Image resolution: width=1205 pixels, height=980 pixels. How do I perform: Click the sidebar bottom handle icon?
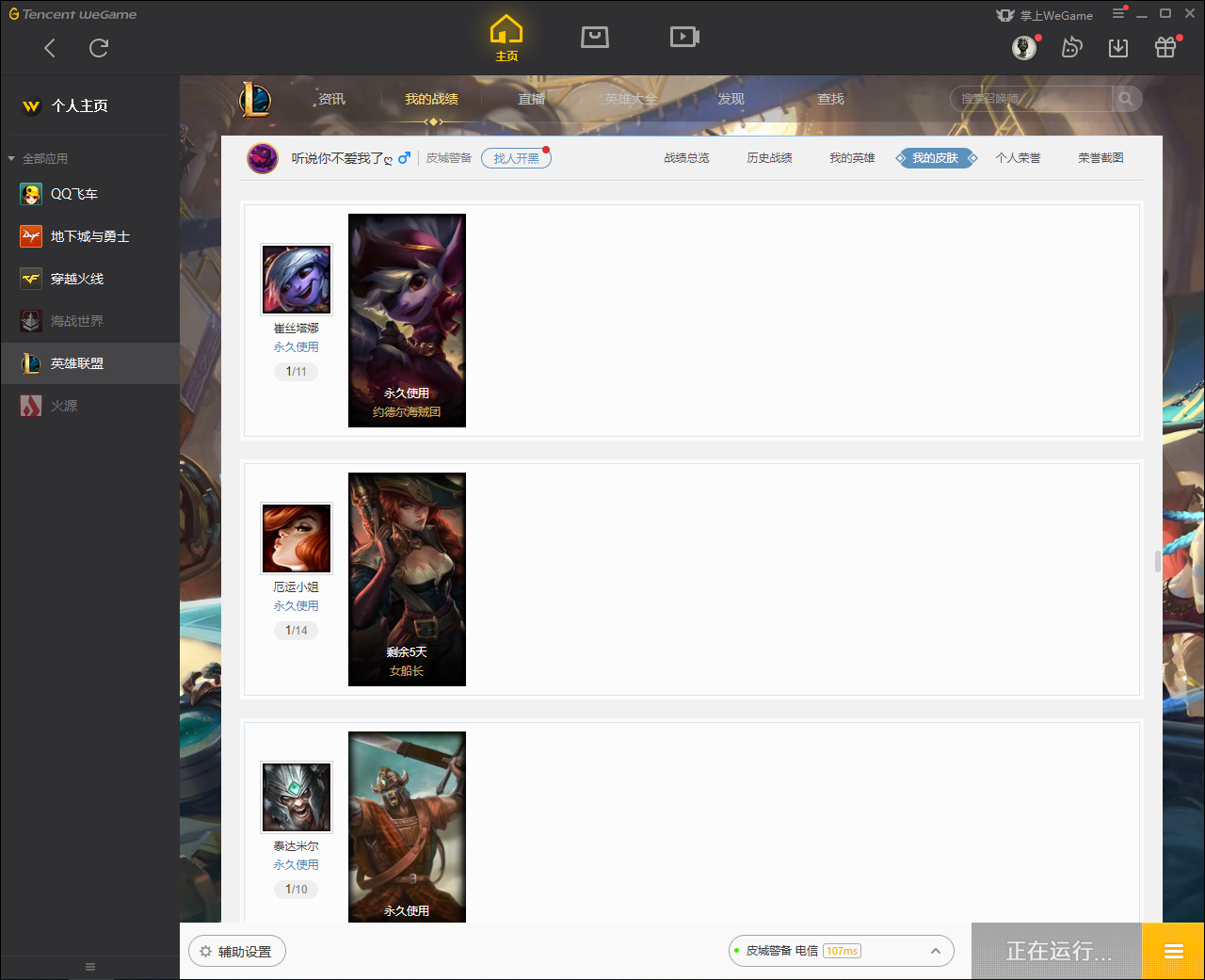pos(90,967)
